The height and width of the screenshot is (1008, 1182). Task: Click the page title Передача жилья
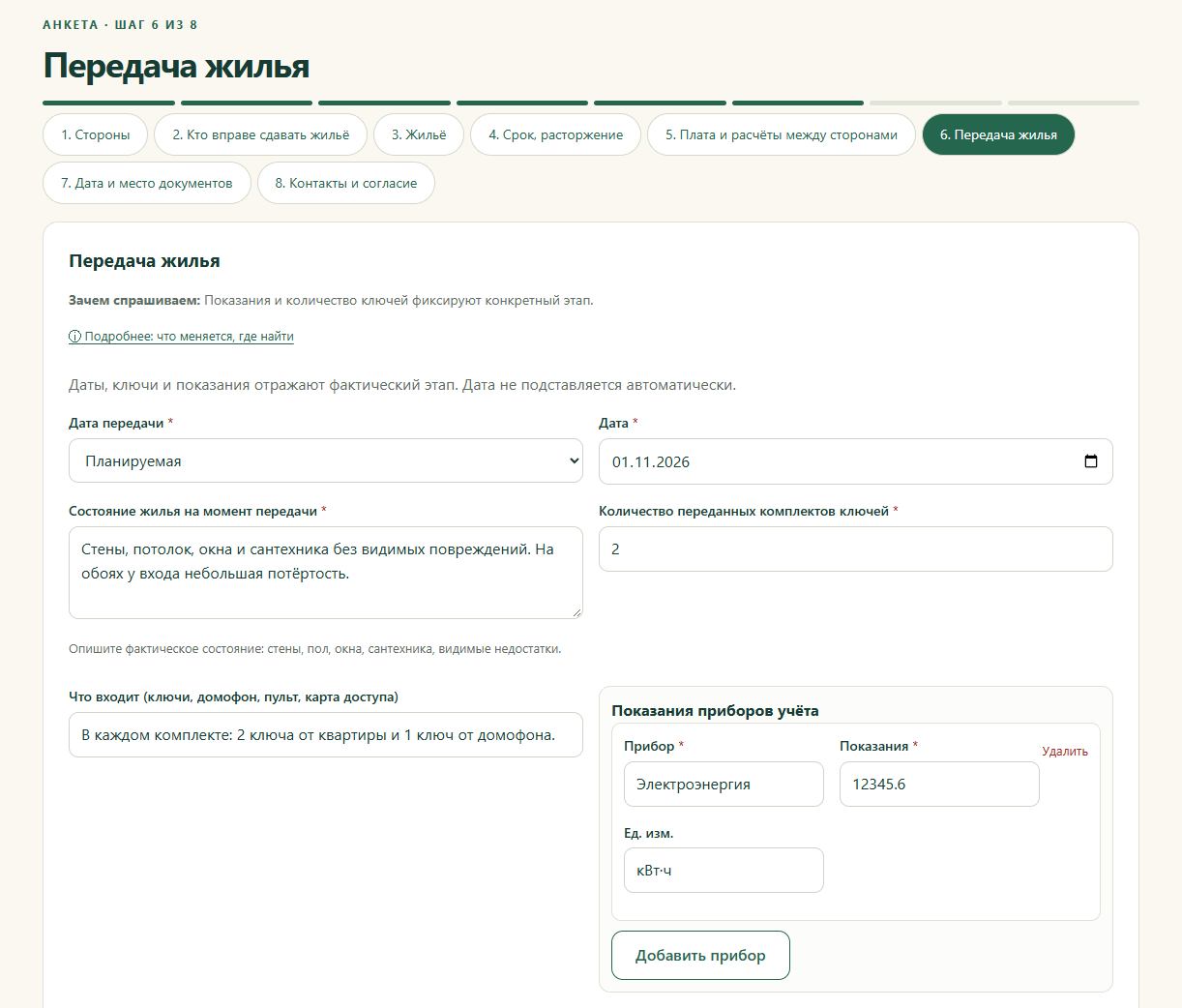pyautogui.click(x=176, y=67)
